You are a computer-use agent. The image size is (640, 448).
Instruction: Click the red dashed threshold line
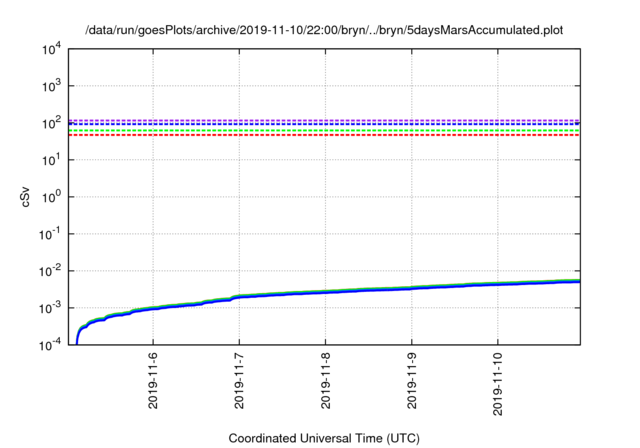pyautogui.click(x=324, y=135)
